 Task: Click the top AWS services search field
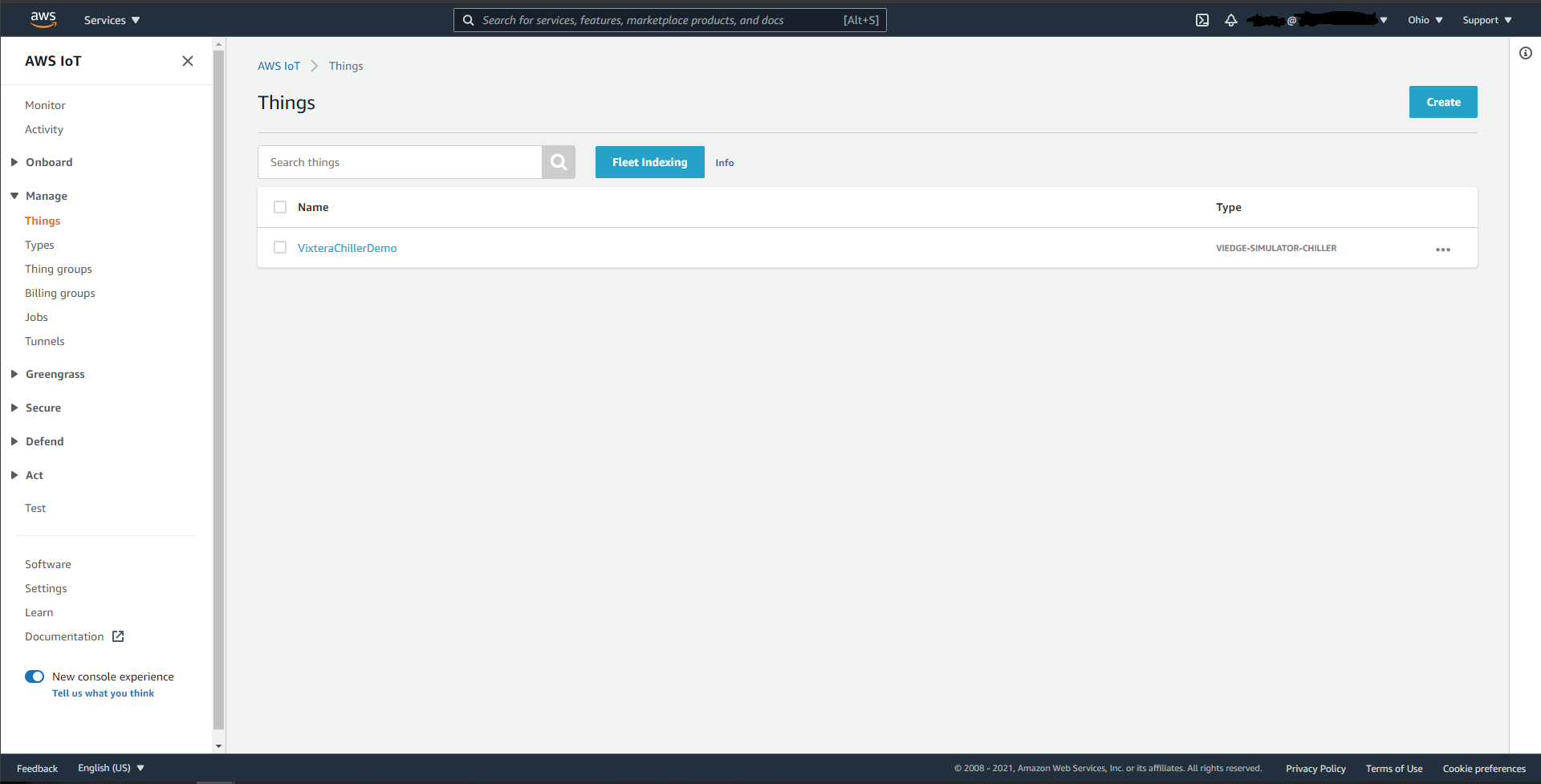tap(670, 20)
